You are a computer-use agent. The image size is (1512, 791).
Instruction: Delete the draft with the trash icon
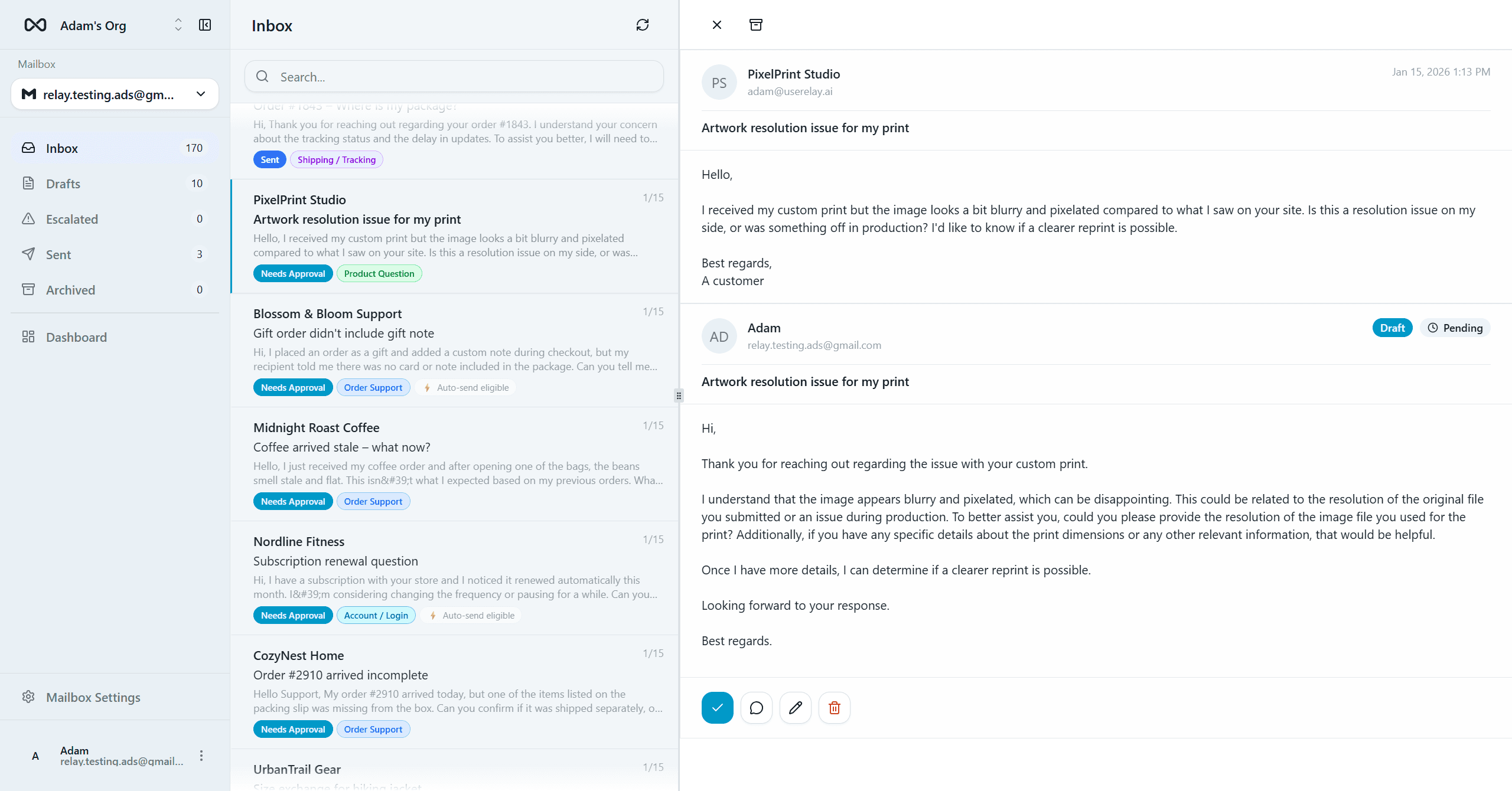click(x=834, y=707)
